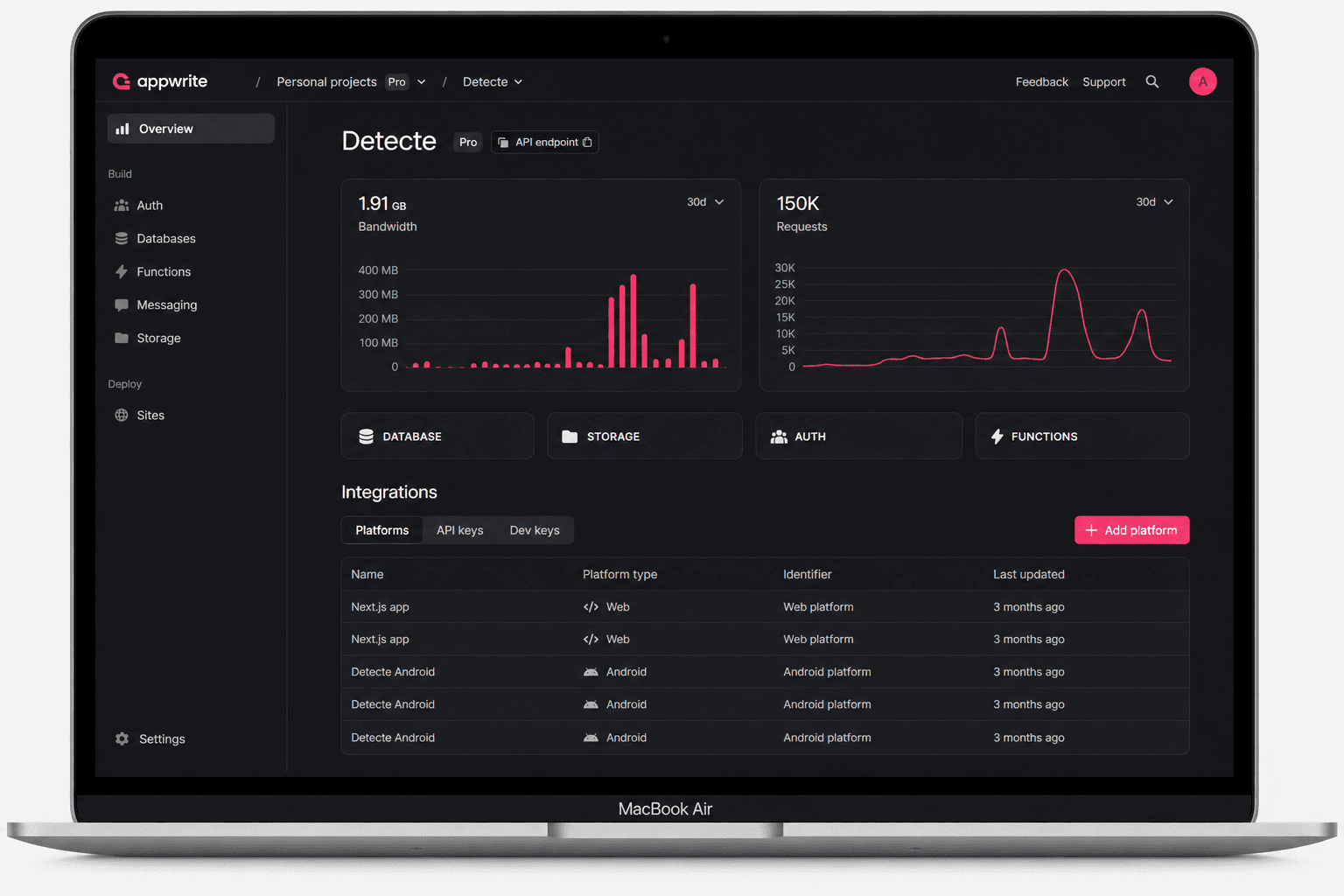Click the Pro badge next to Detecte title
The image size is (1344, 896).
[468, 142]
